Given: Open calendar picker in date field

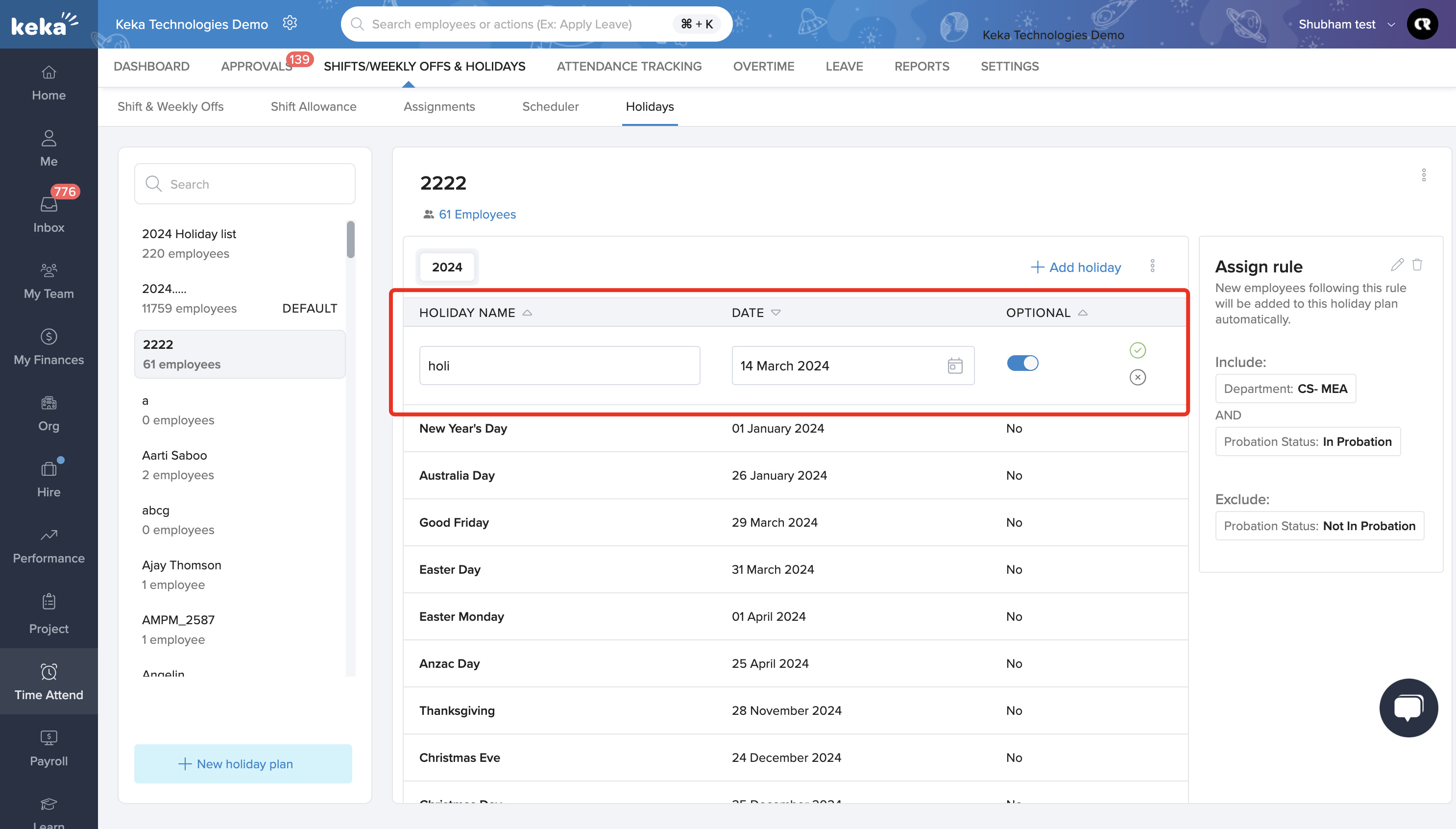Looking at the screenshot, I should coord(954,366).
